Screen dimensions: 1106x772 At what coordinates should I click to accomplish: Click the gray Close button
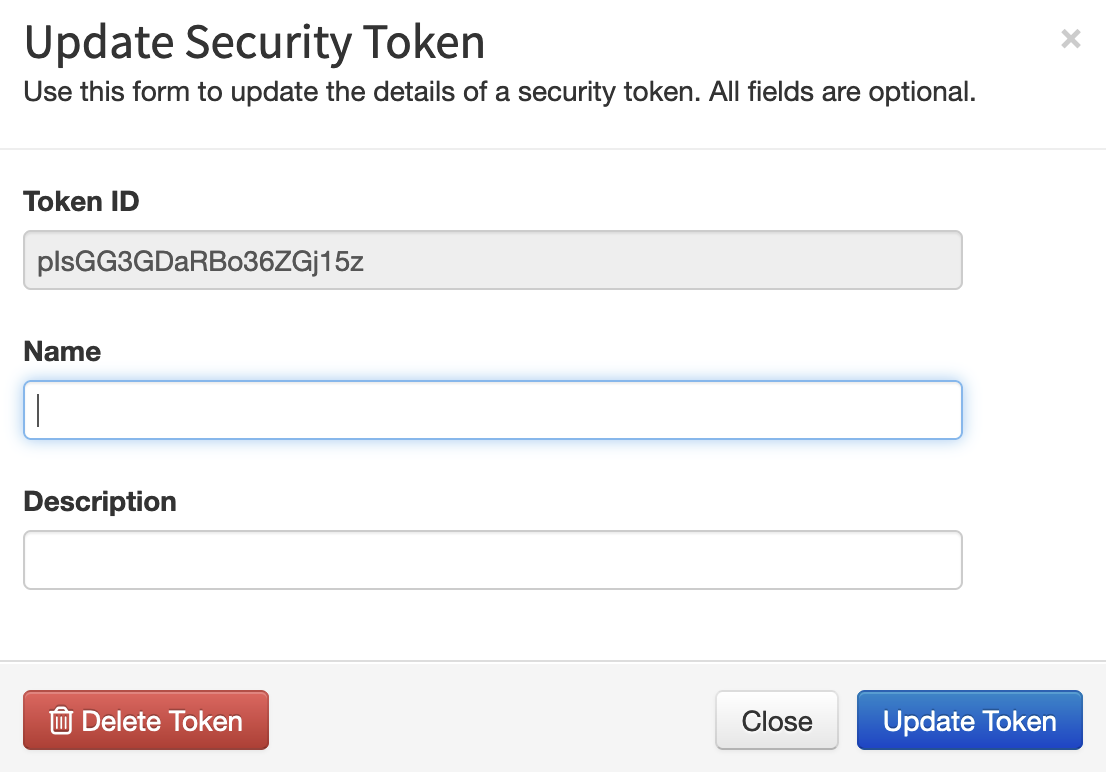coord(777,720)
